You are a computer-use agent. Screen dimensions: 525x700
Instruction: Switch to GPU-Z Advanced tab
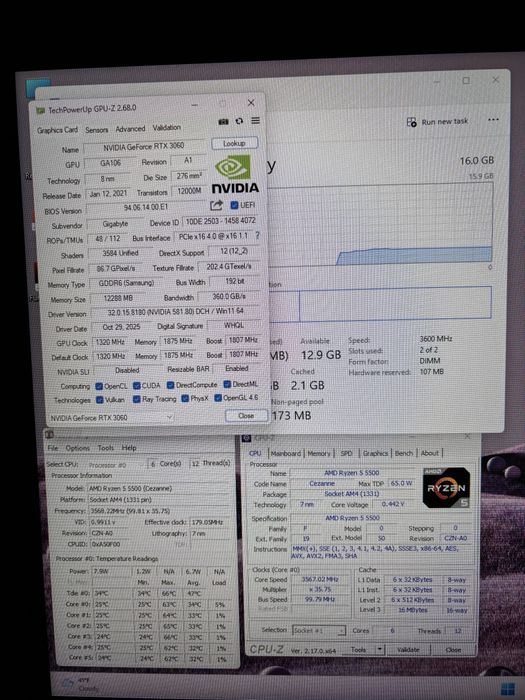point(130,129)
